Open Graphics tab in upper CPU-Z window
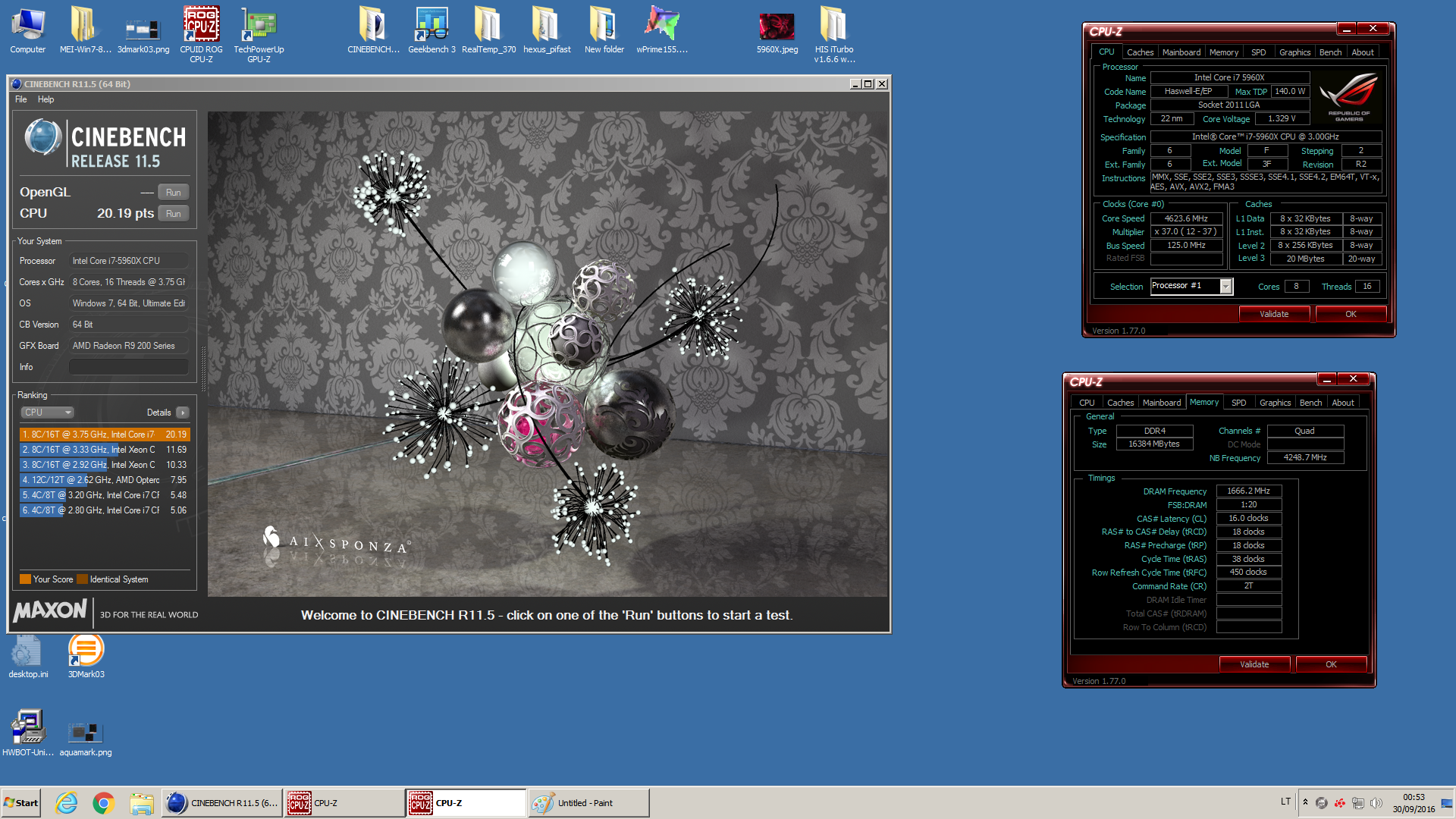Viewport: 1456px width, 819px height. (x=1294, y=52)
